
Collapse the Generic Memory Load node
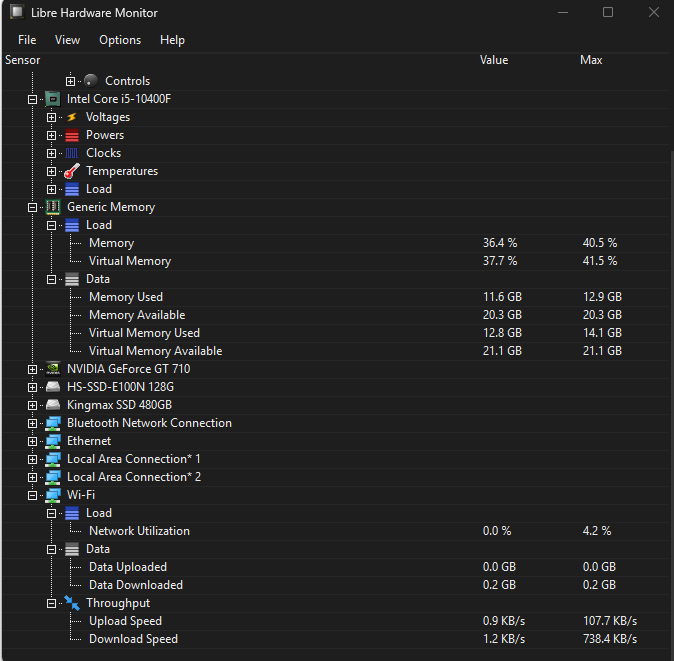click(51, 226)
